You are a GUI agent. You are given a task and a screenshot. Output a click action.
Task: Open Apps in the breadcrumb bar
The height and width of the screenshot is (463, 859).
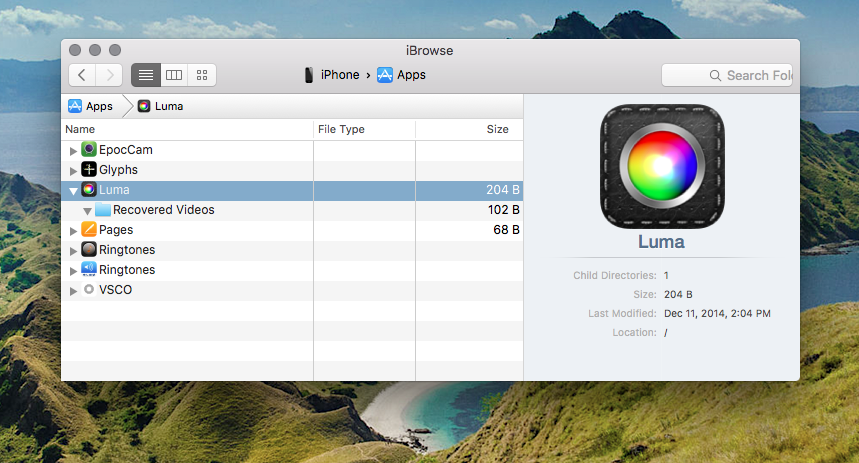(99, 106)
